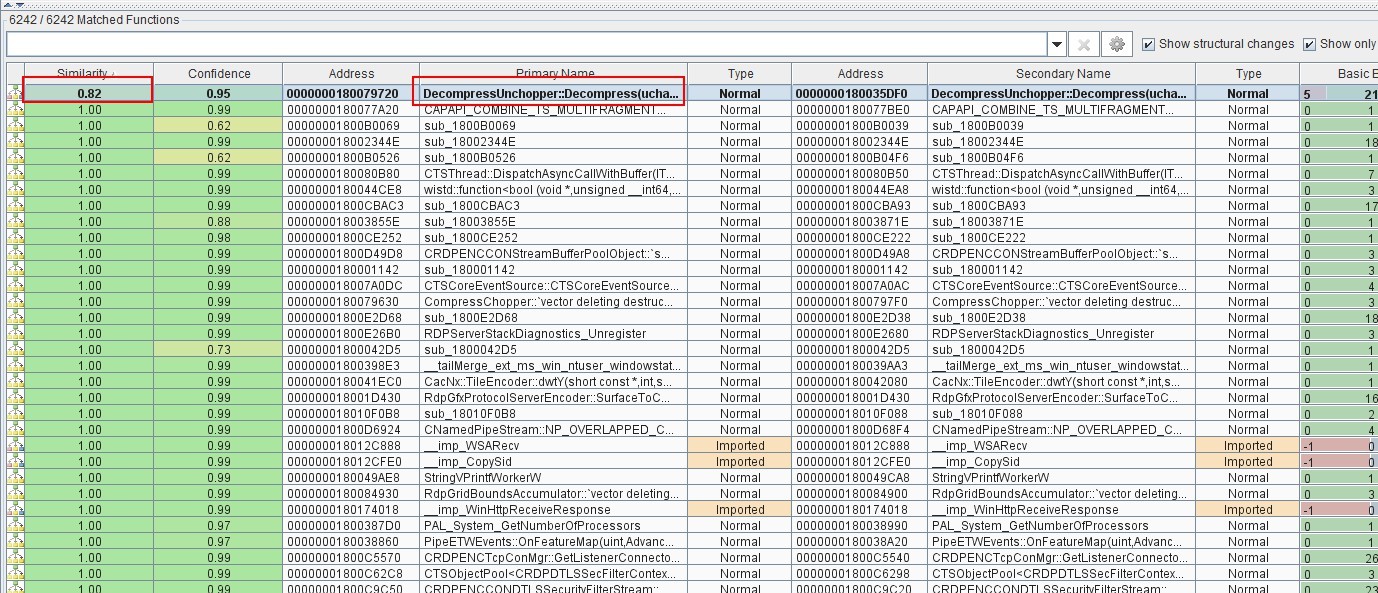Open the filter history dropdown arrow
The width and height of the screenshot is (1378, 593).
tap(1057, 44)
